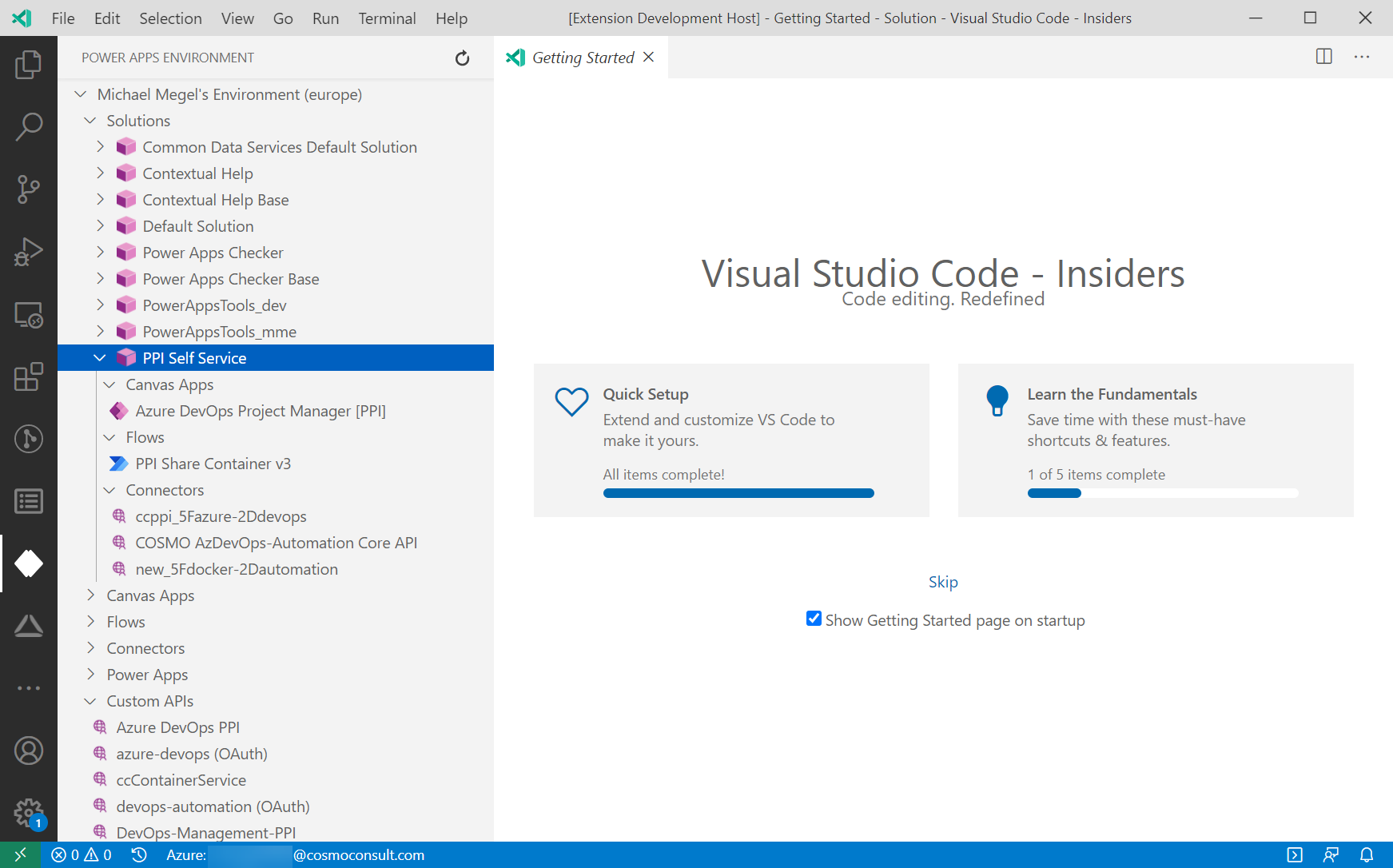Open editor More Actions ellipsis
This screenshot has width=1393, height=868.
[x=1362, y=57]
